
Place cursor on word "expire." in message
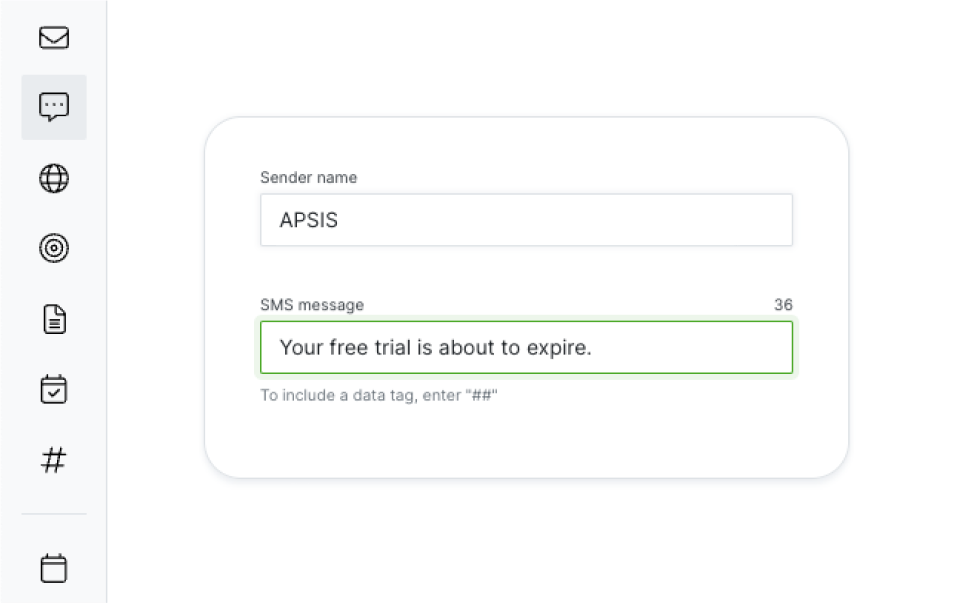[559, 348]
